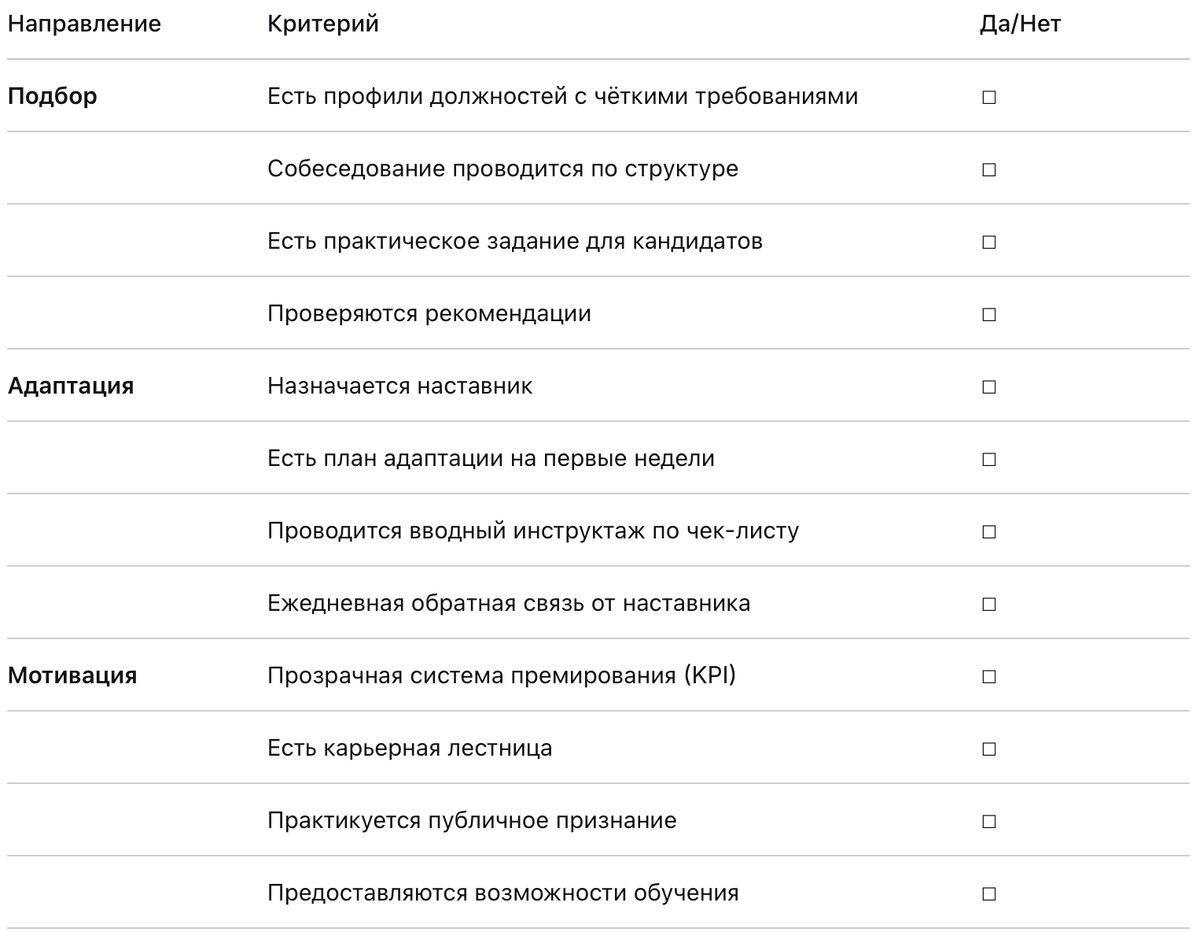Check the practical task for candidates box
This screenshot has height=932, width=1200.
point(988,242)
